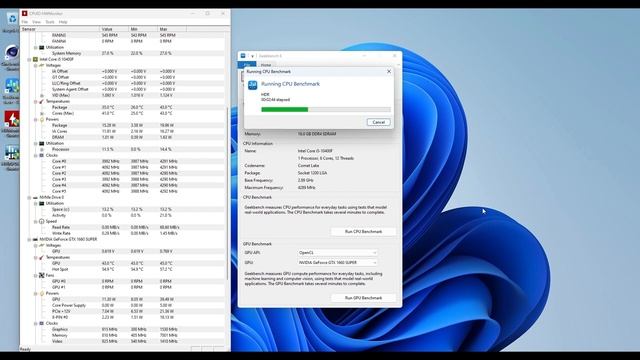Expand the Processor utilization row
Screen dimensions: 640x360
point(42,149)
